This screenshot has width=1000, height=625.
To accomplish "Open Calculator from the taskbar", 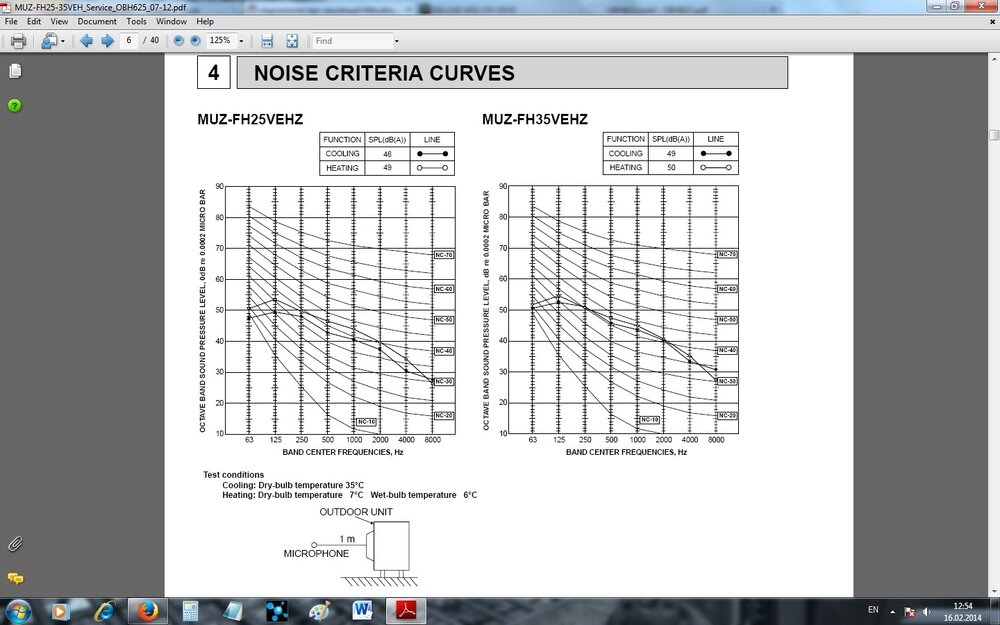I will 190,612.
